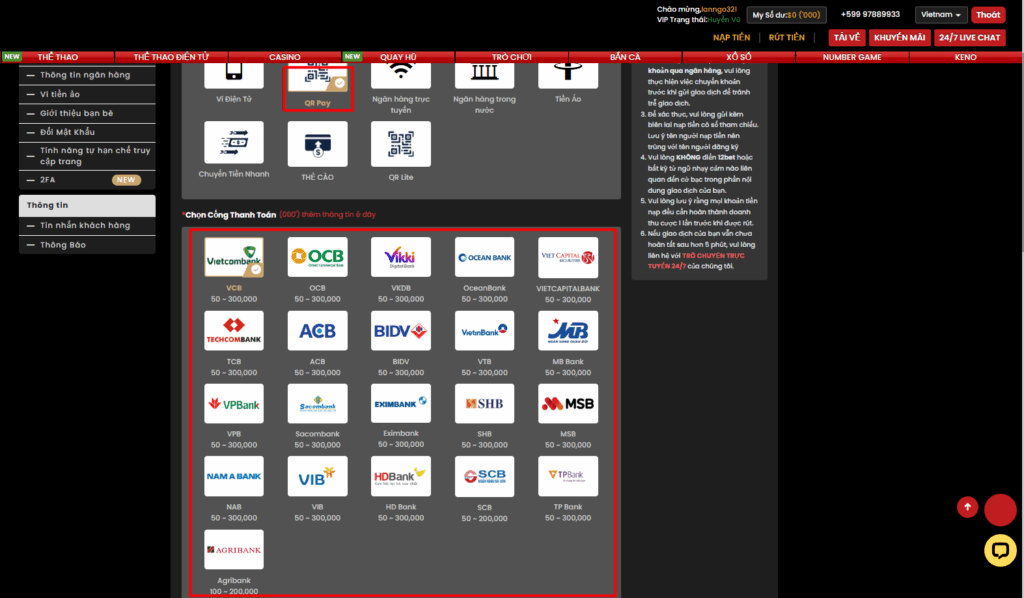Choose the MB Bank icon
The width and height of the screenshot is (1024, 598).
[568, 331]
